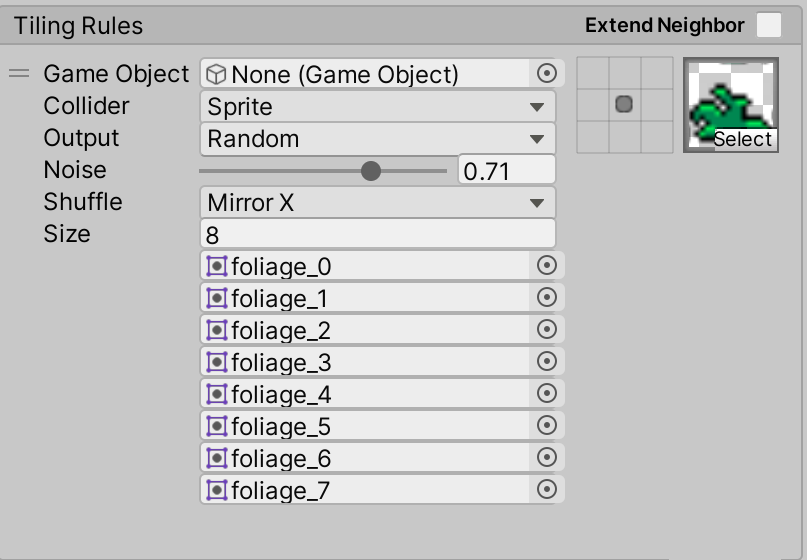Open object picker for foliage_5 sprite
Image resolution: width=807 pixels, height=560 pixels.
click(x=546, y=426)
